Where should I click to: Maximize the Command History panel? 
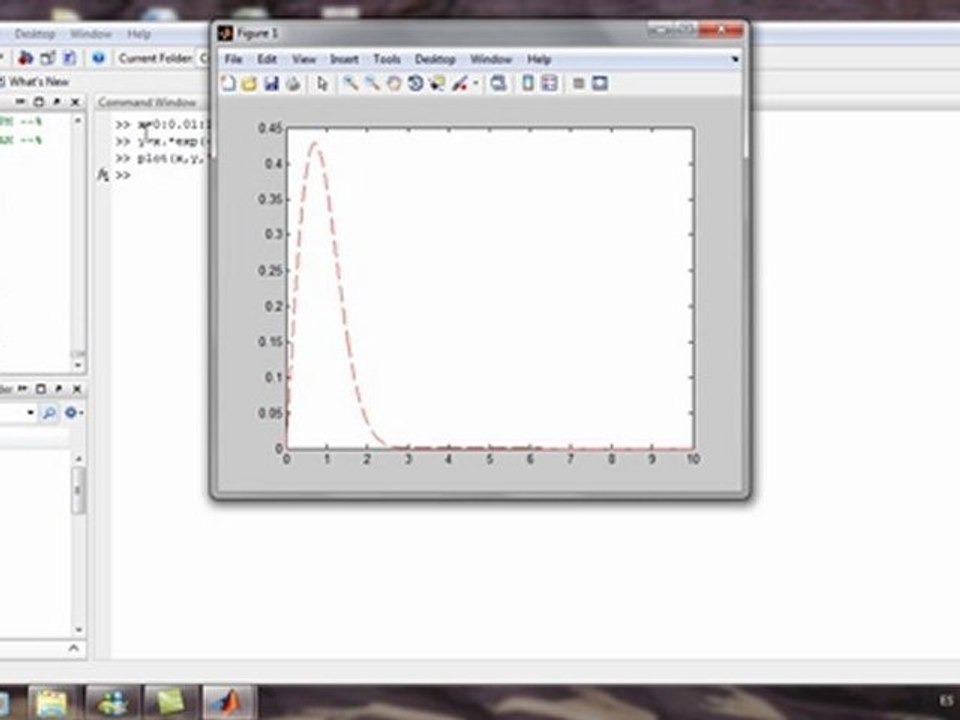click(x=39, y=102)
